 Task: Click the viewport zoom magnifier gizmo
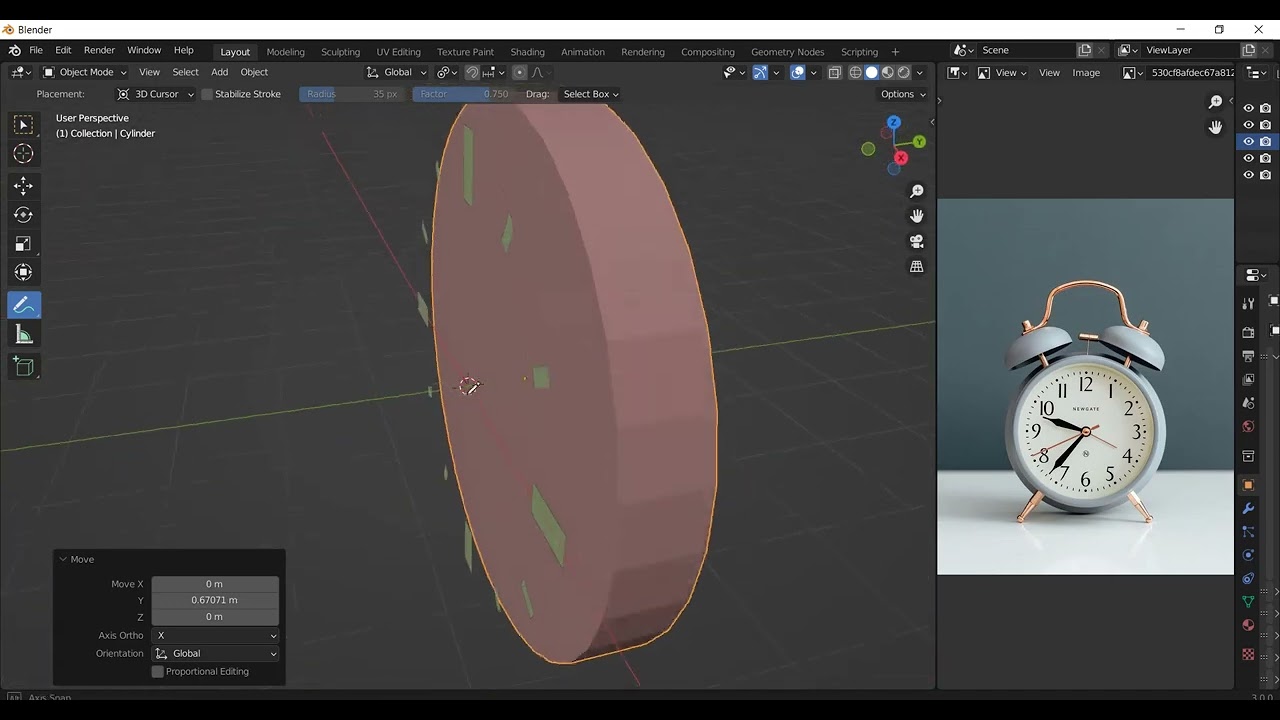click(x=916, y=191)
